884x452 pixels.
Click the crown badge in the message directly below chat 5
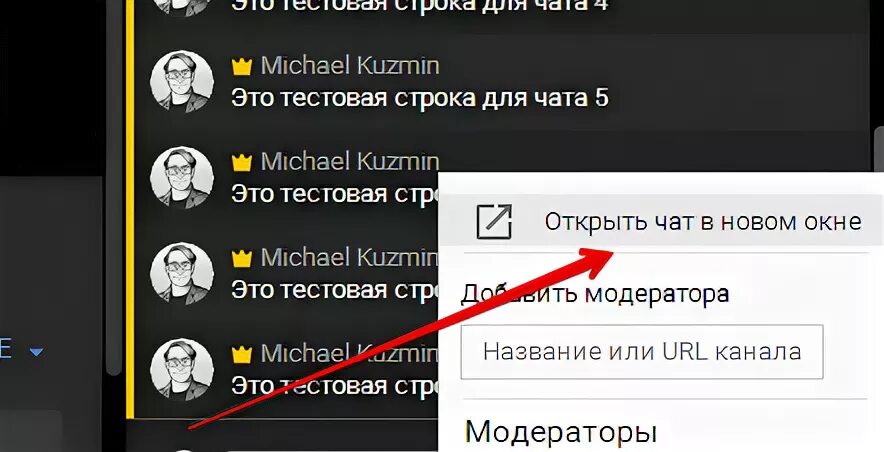tap(242, 163)
